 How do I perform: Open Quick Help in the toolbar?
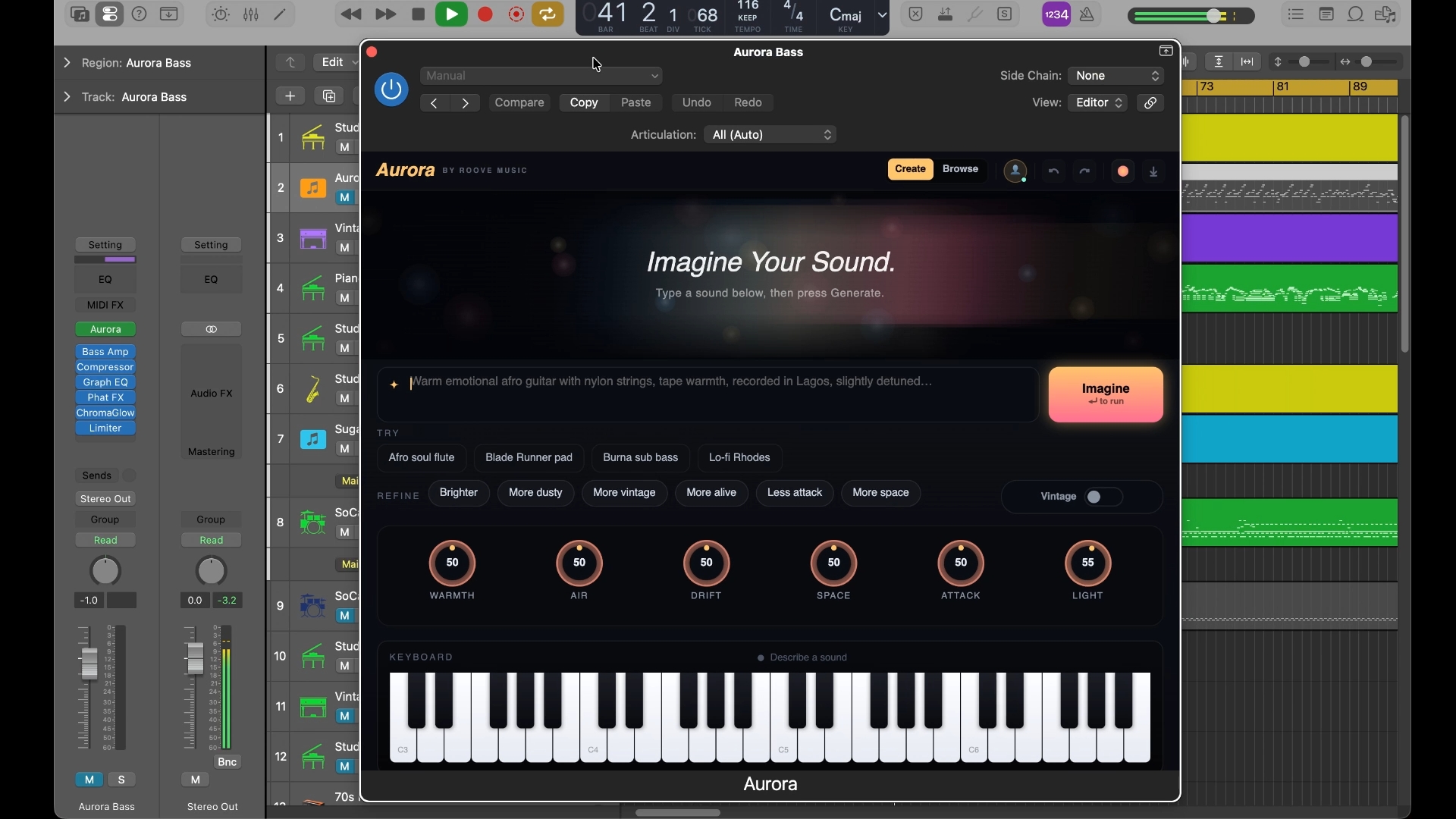[140, 14]
